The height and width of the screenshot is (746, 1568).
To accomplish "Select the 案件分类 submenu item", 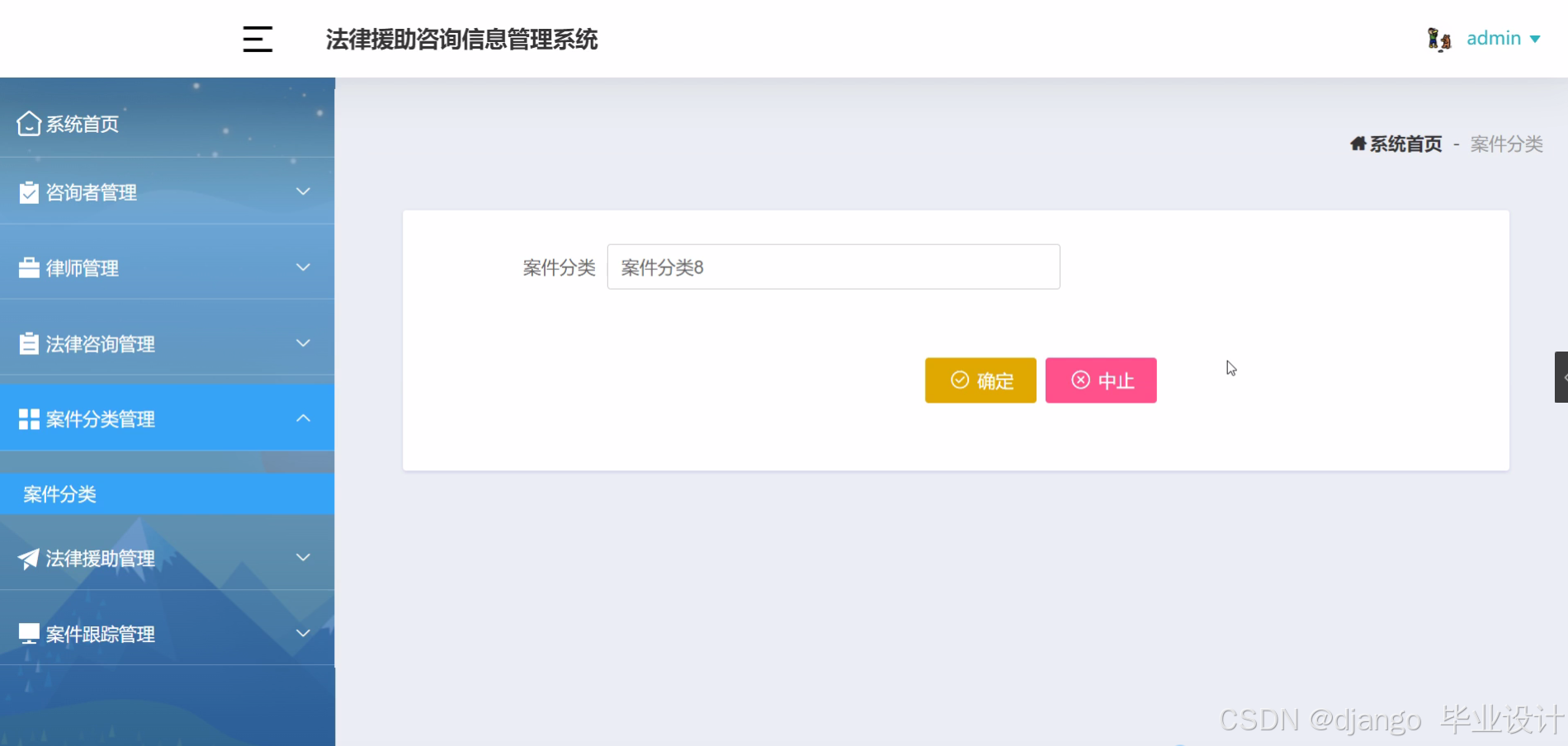I will (59, 493).
